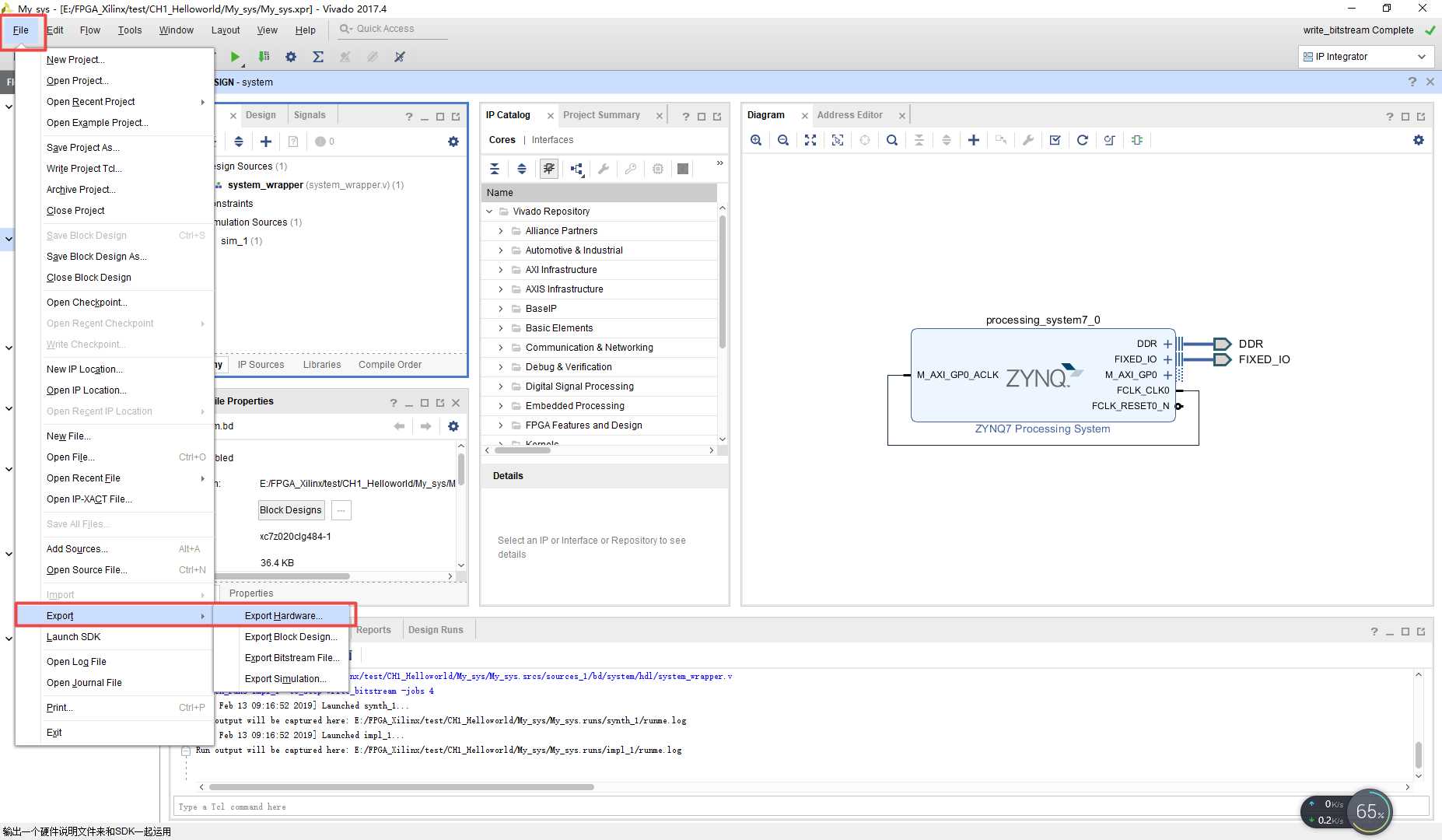
Task: Switch to the Project Summary tab
Action: pyautogui.click(x=601, y=115)
